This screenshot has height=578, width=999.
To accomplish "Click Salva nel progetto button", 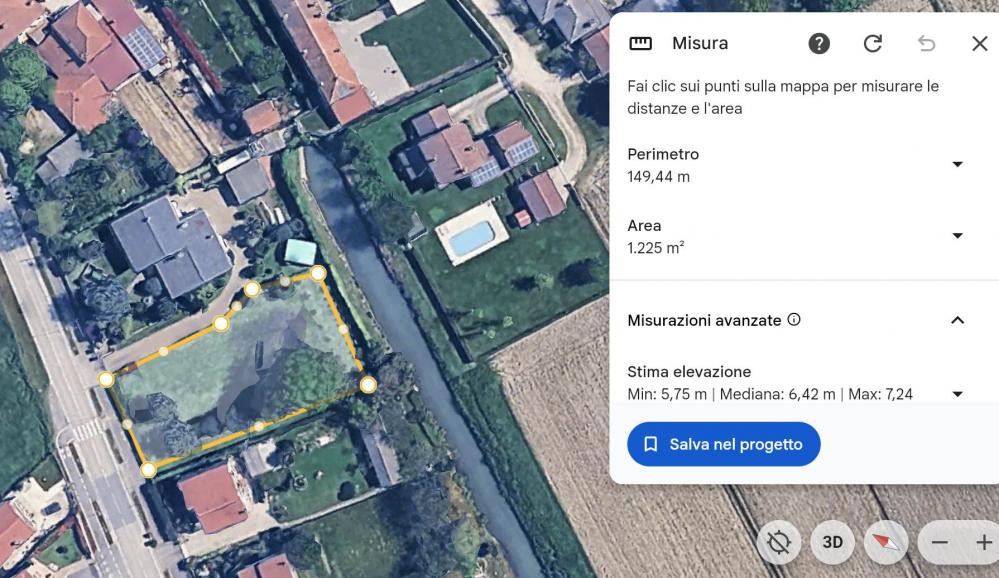I will (724, 444).
